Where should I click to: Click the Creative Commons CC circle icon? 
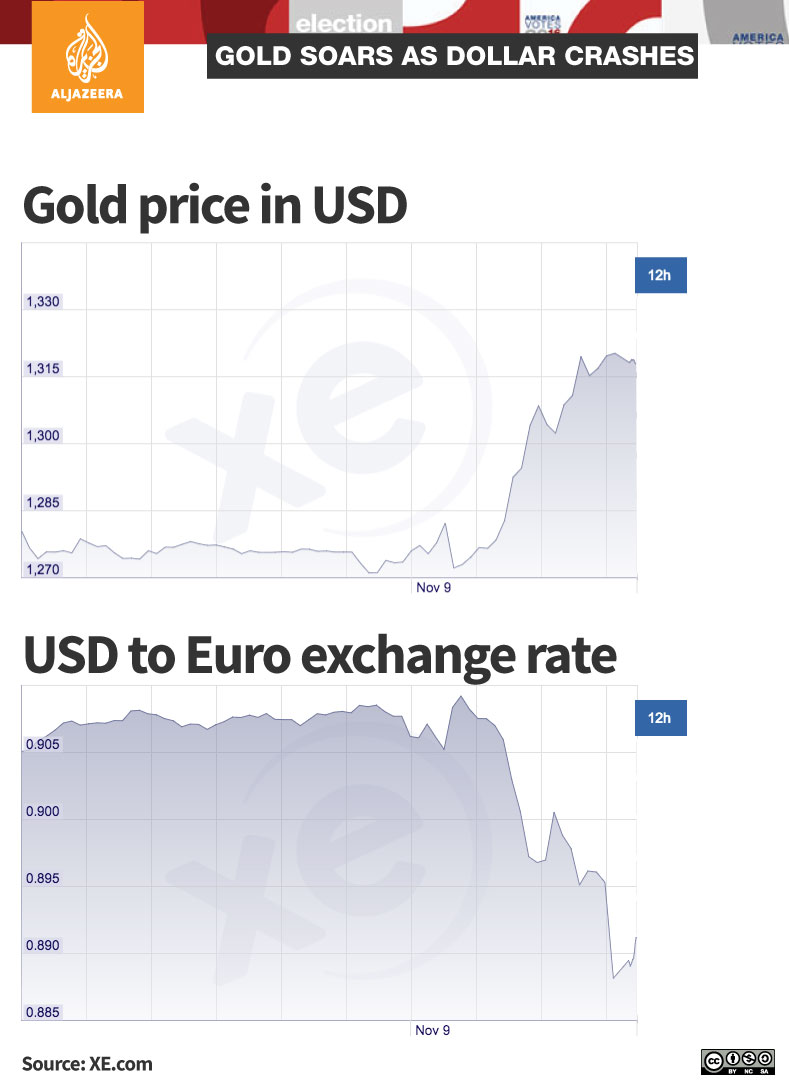[x=713, y=1060]
